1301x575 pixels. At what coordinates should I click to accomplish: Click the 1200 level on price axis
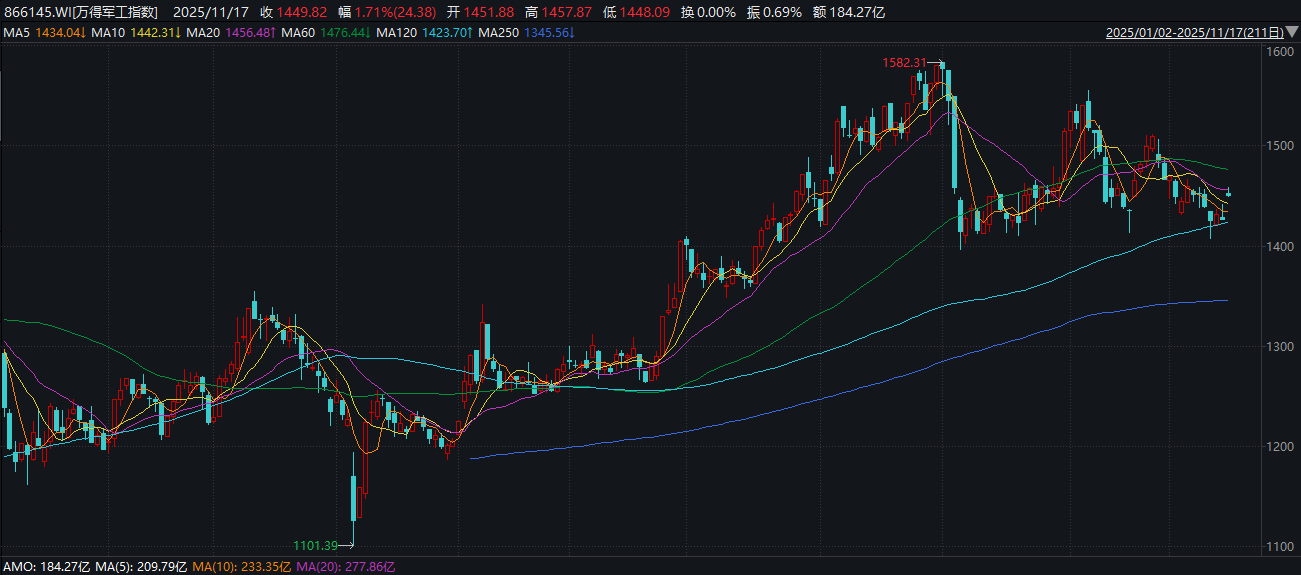pyautogui.click(x=1280, y=447)
